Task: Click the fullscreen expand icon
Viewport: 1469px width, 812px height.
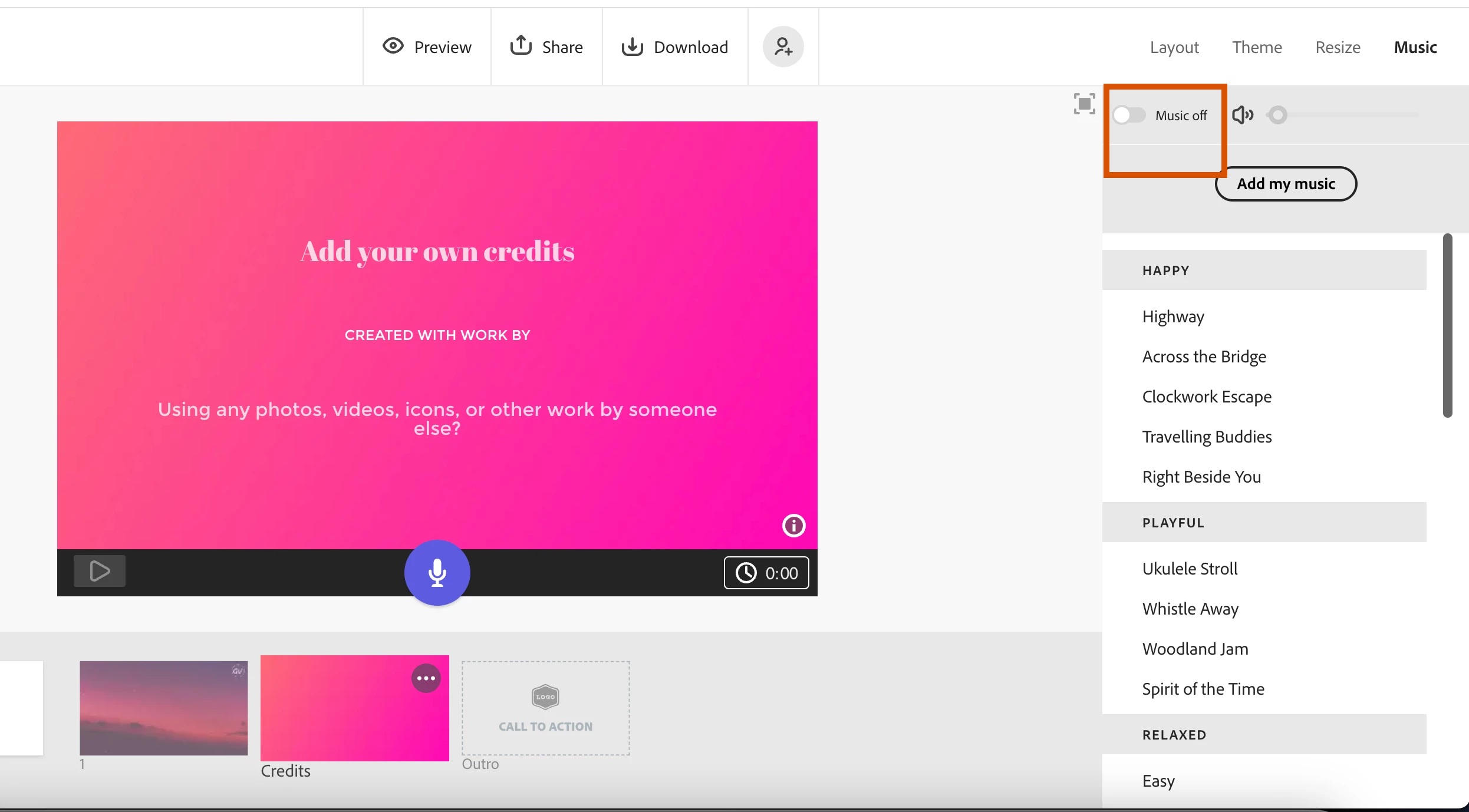Action: [x=1084, y=104]
